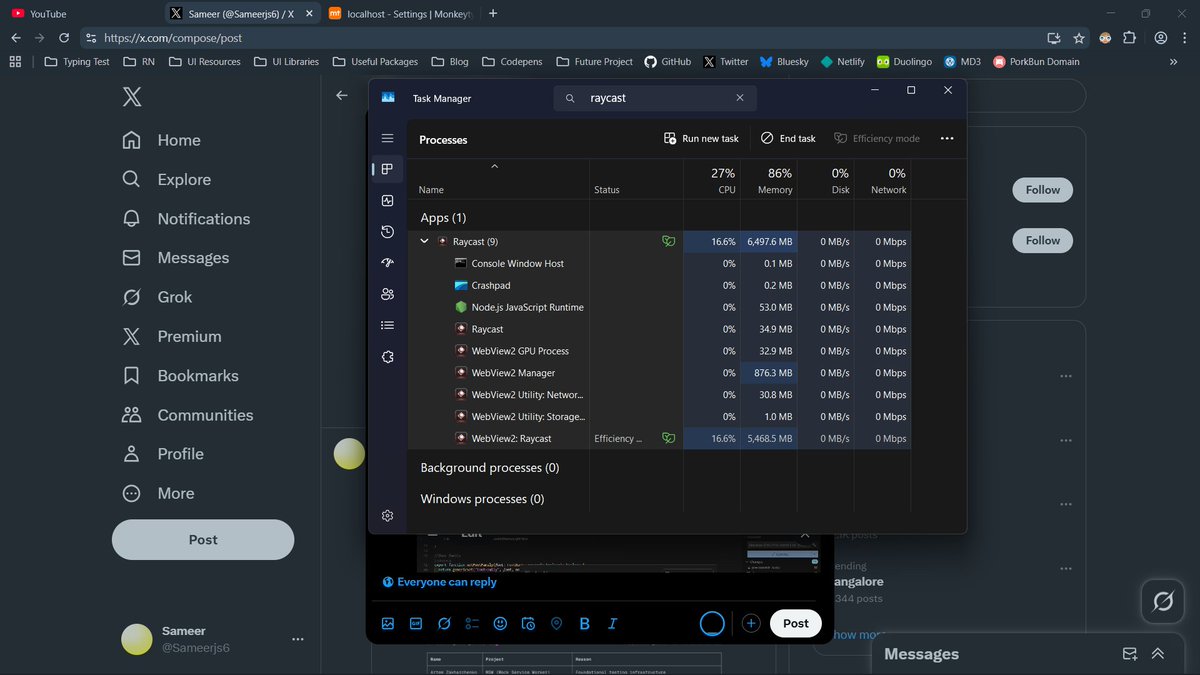Click the X logo in sidebar
The height and width of the screenshot is (675, 1200).
pos(132,97)
